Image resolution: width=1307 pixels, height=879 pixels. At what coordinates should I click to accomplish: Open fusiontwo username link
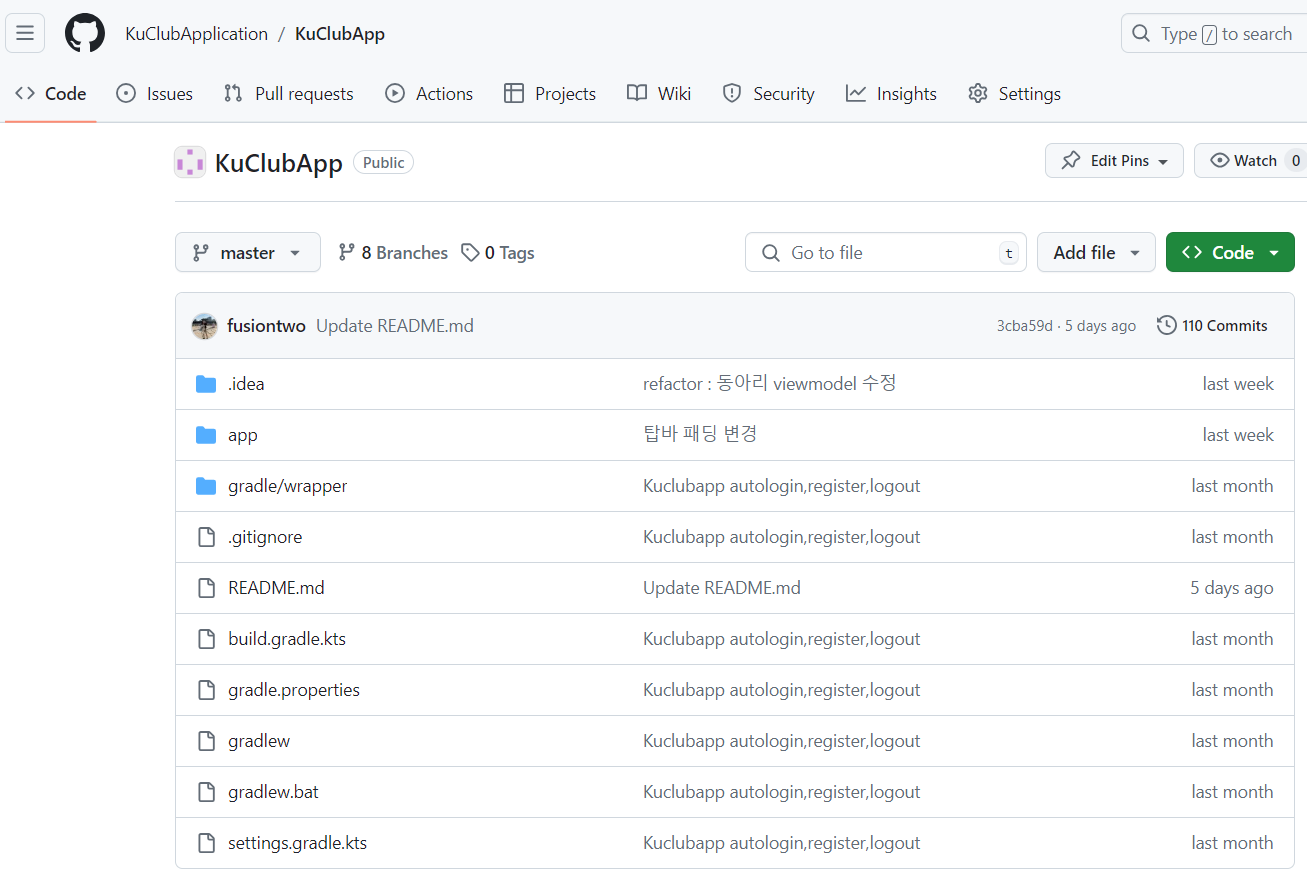coord(266,326)
